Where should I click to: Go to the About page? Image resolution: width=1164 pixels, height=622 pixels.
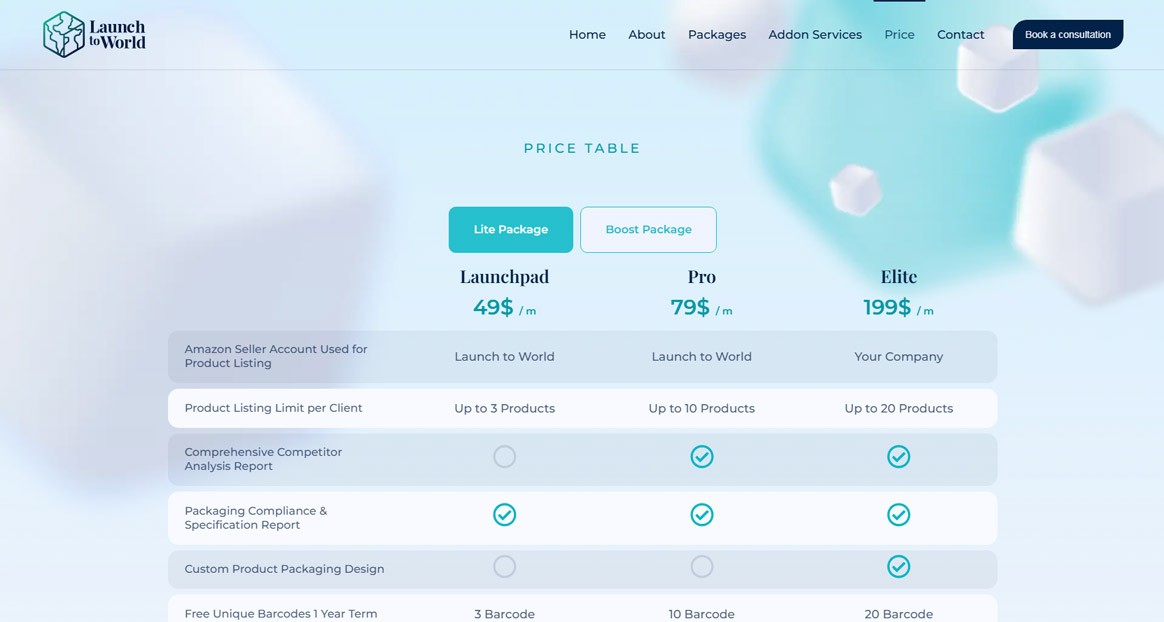646,35
